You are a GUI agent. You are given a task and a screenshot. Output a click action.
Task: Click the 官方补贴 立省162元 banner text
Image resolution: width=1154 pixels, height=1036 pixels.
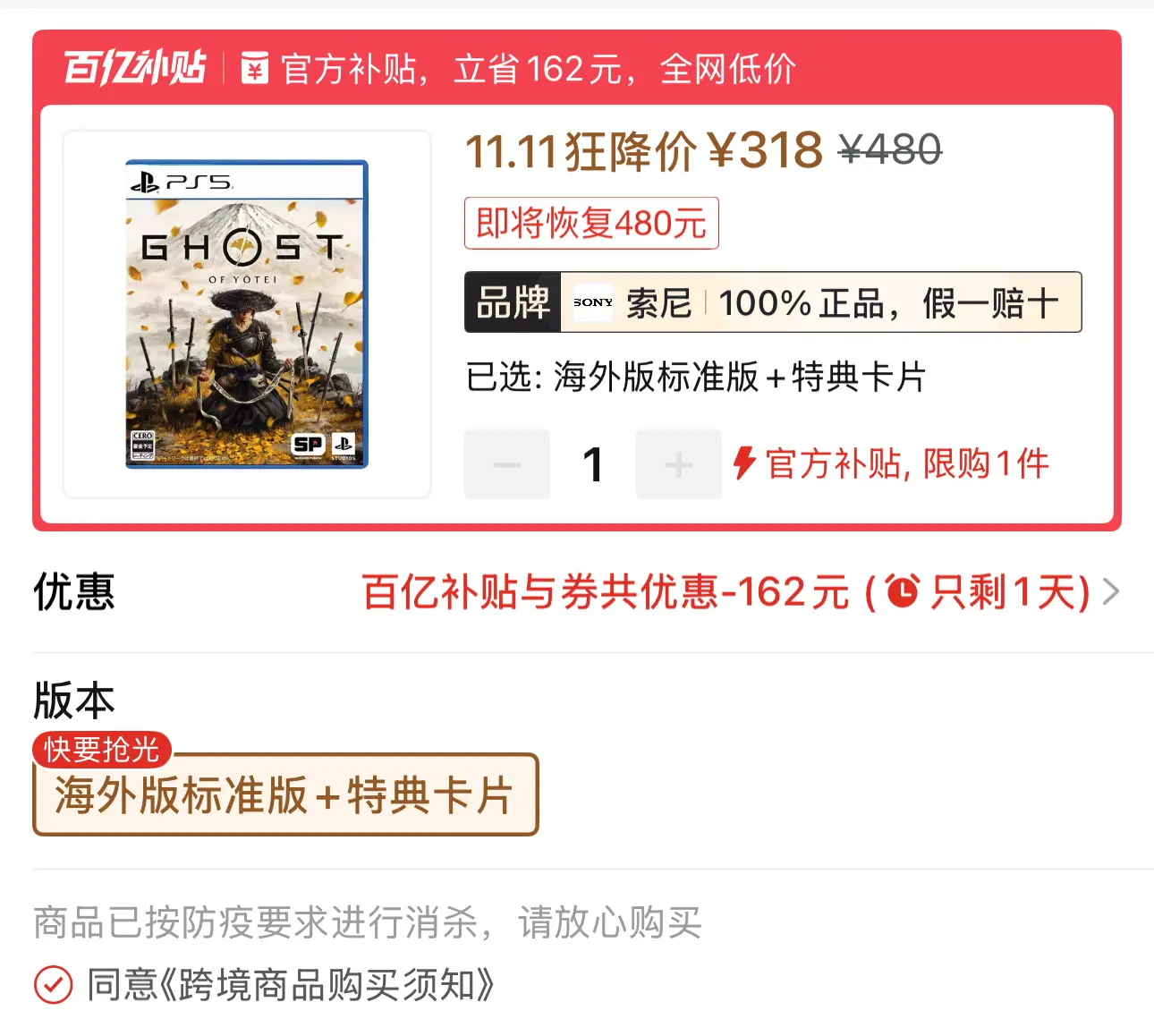pos(539,68)
